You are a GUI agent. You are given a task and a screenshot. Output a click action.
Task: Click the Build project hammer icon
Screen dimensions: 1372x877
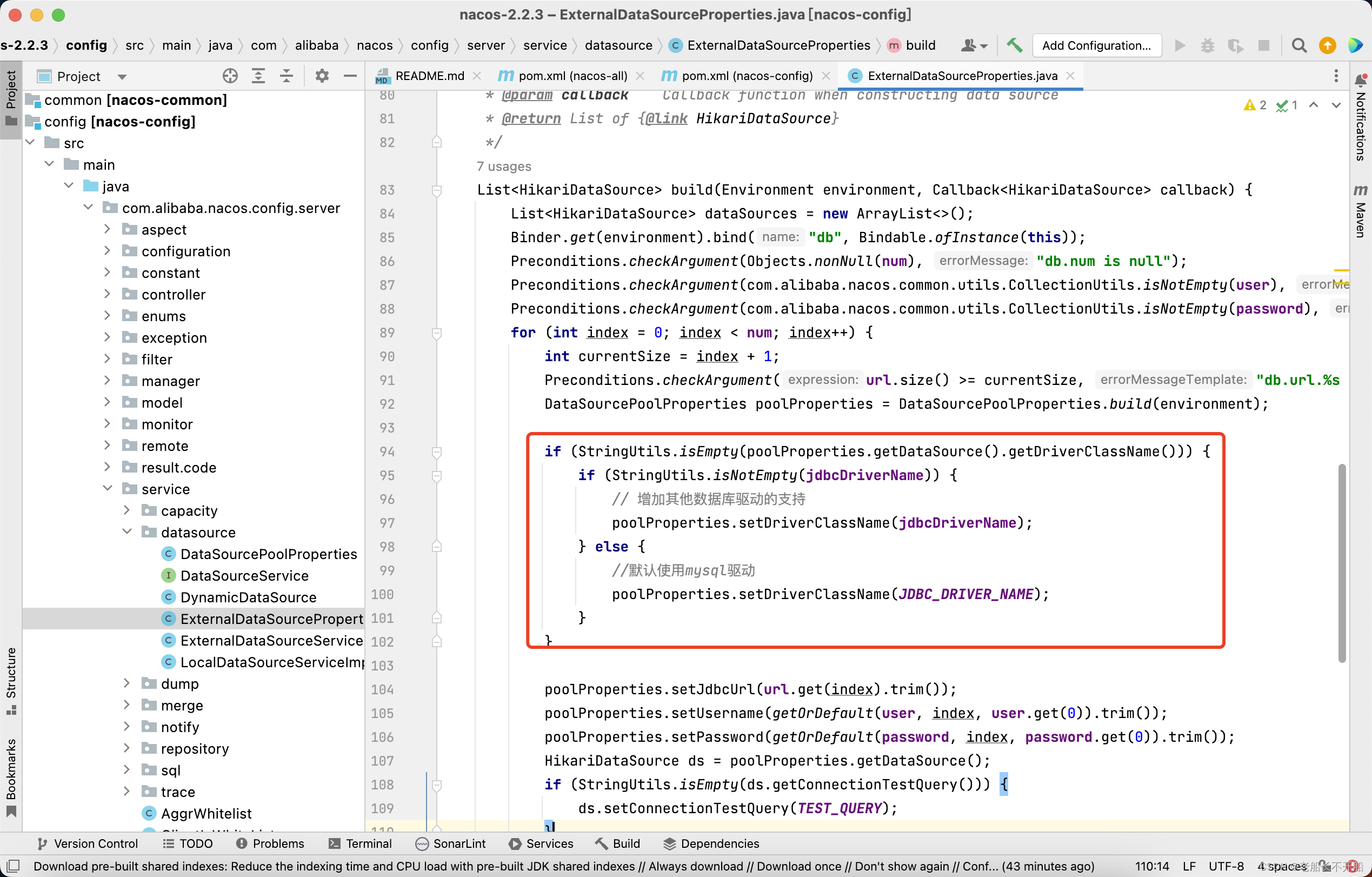pos(1014,45)
